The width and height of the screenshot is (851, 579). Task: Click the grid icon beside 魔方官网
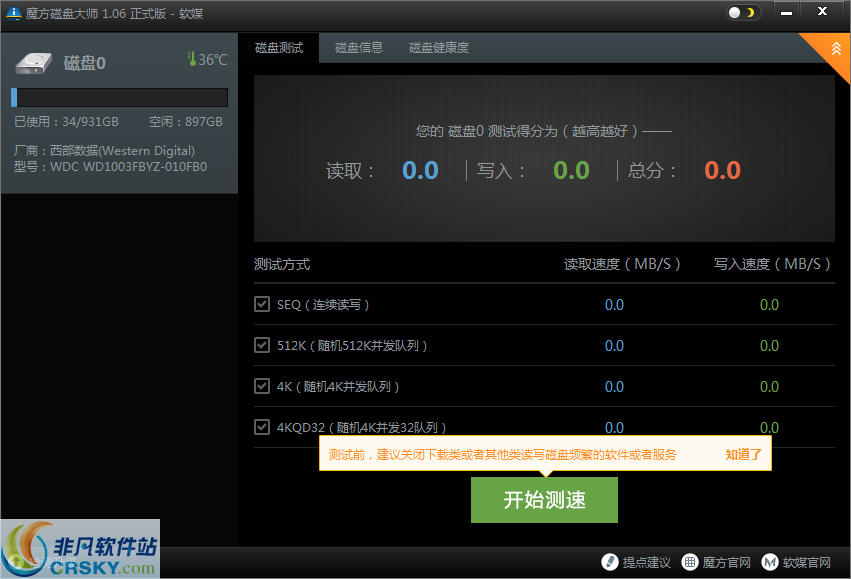(x=689, y=562)
